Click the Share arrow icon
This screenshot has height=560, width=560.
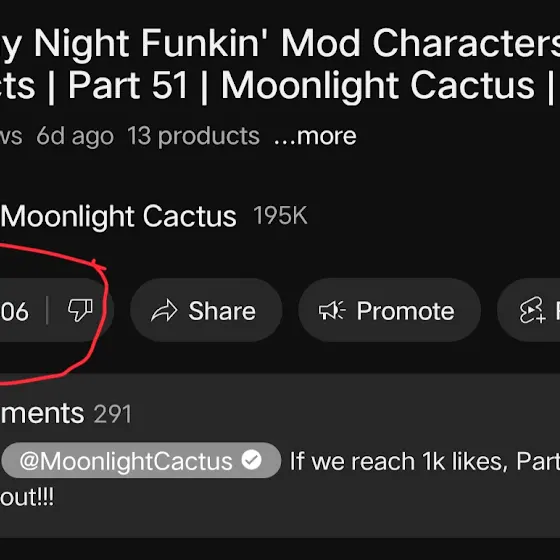click(x=164, y=311)
